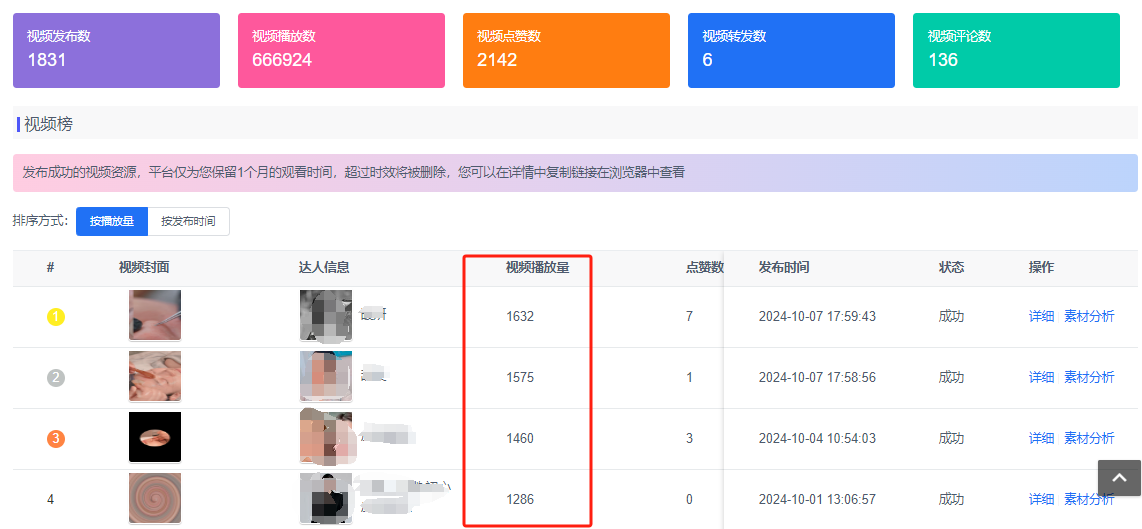Screen dimensions: 1142x529
Task: Click the pink 视频播放数 stat card
Action: pos(341,50)
